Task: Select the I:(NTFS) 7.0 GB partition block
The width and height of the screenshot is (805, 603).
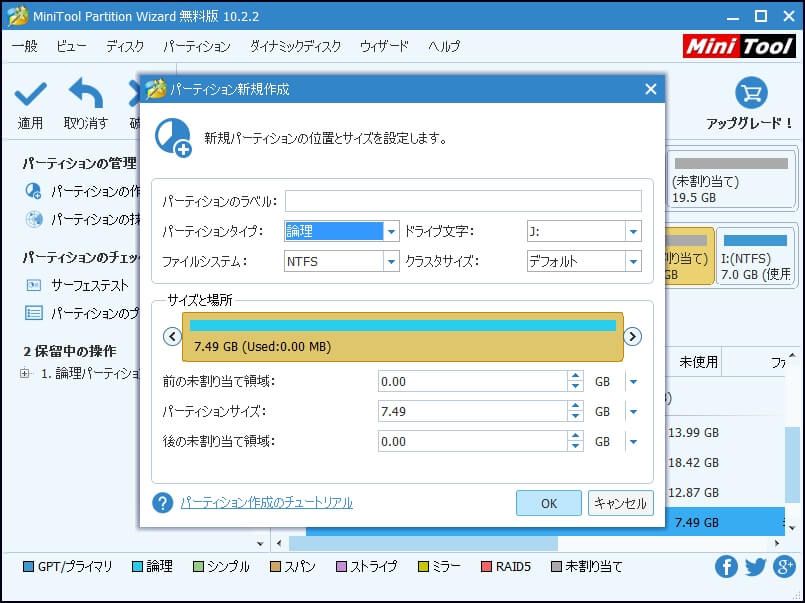Action: pyautogui.click(x=755, y=256)
